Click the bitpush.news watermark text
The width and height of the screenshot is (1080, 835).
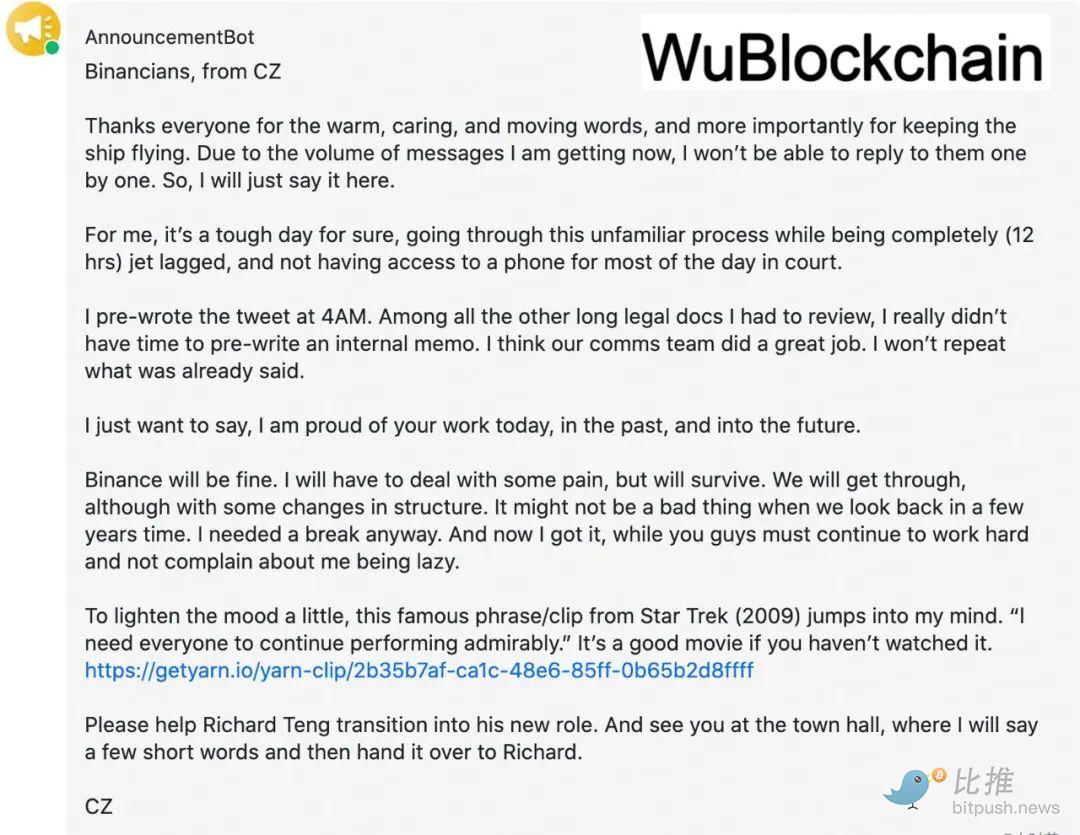tap(1003, 807)
